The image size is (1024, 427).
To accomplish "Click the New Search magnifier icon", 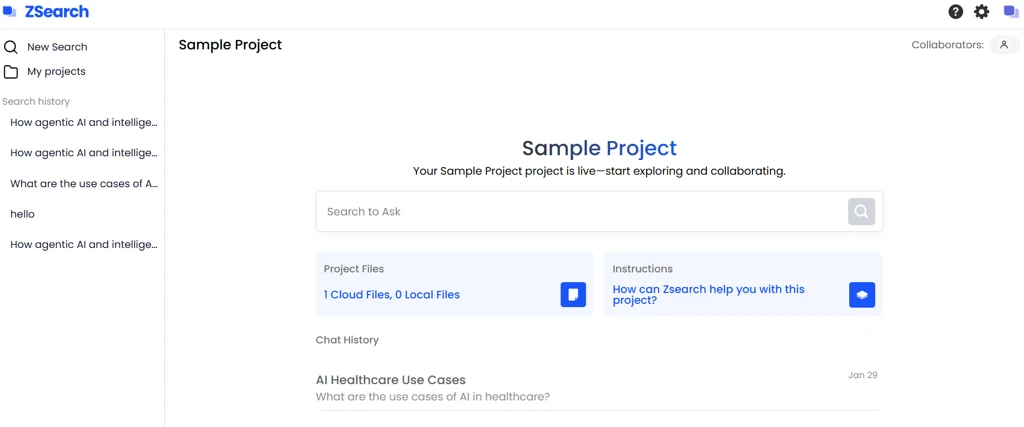I will click(11, 47).
